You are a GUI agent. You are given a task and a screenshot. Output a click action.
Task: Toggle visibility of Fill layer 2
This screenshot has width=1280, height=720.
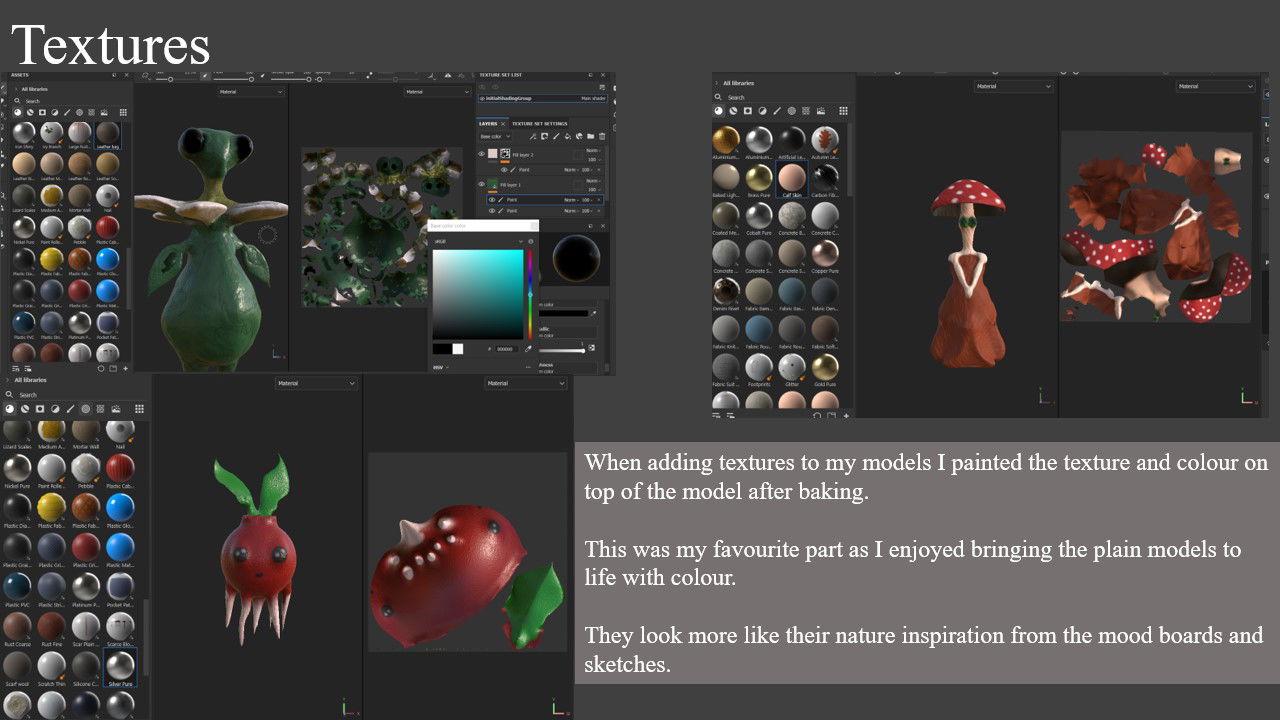[482, 154]
